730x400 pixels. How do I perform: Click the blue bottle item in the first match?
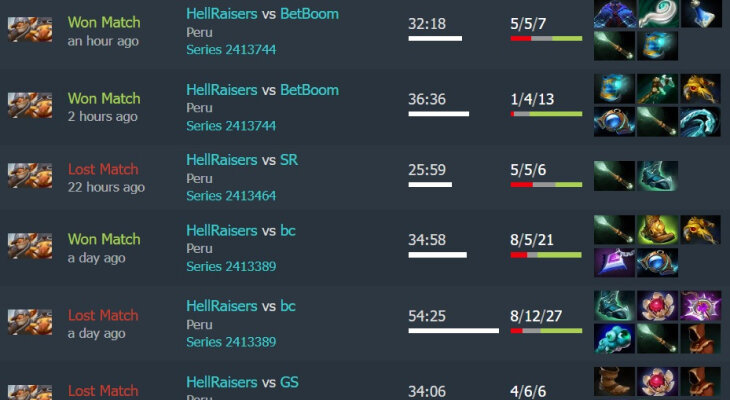coord(701,14)
